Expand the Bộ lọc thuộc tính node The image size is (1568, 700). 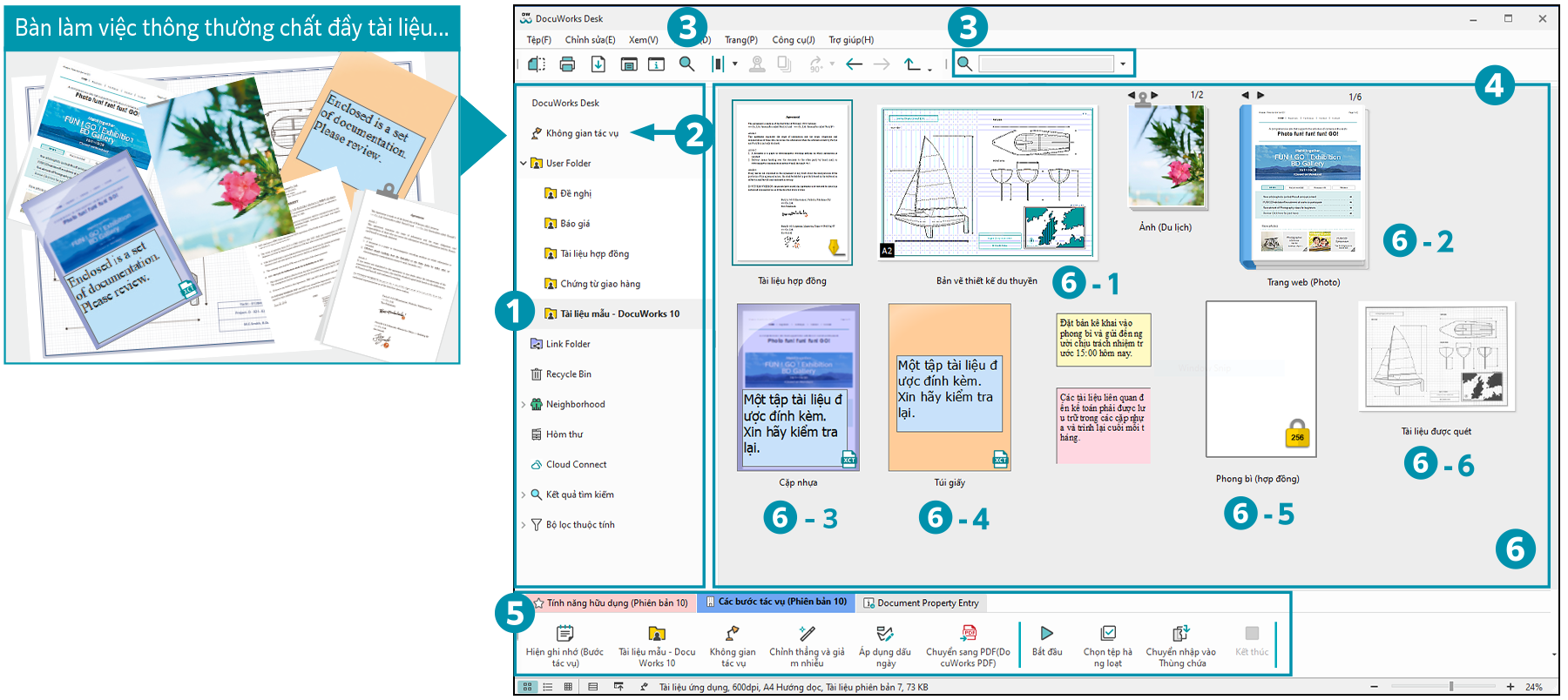(524, 525)
